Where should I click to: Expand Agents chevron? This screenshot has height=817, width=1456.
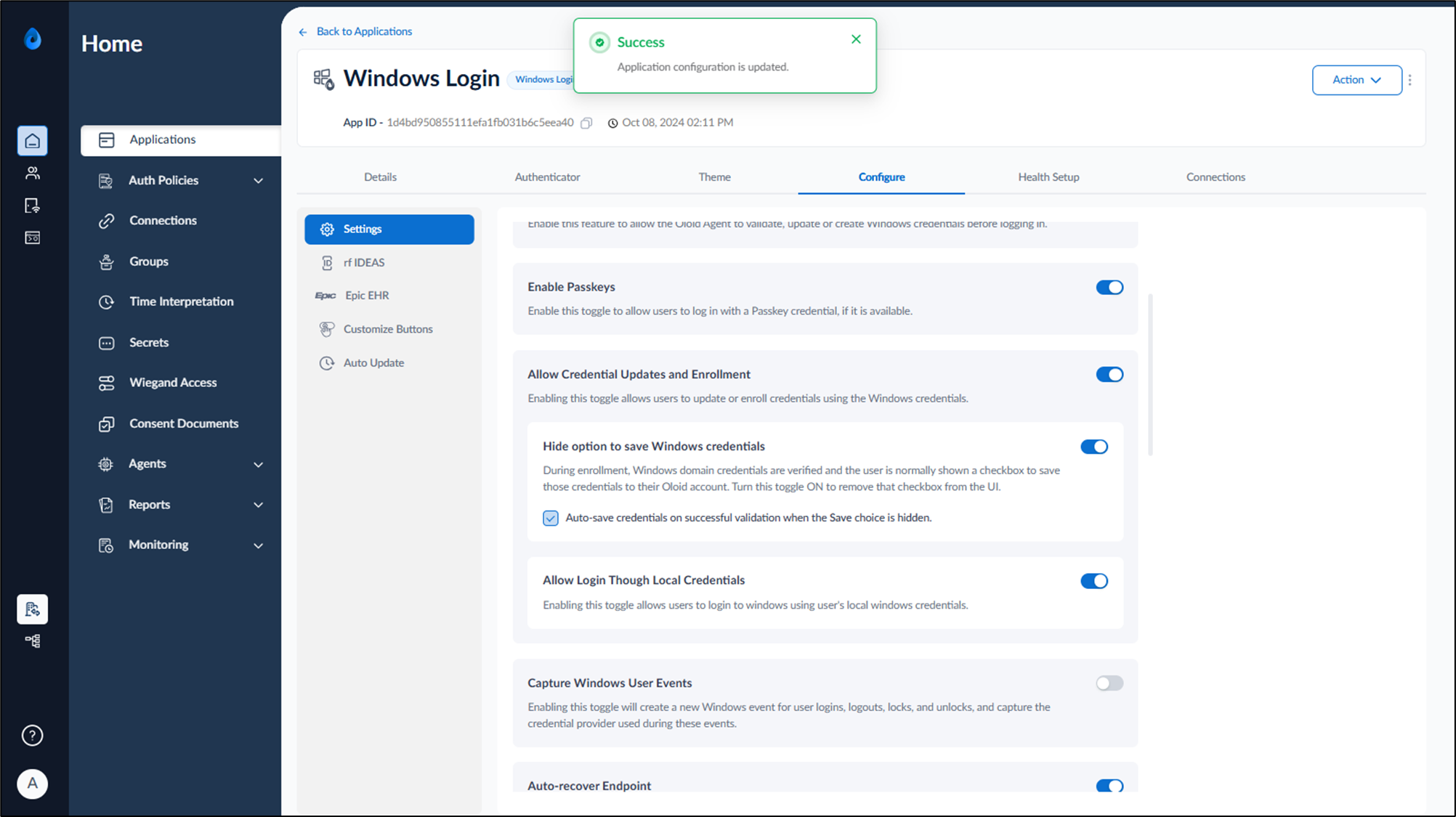258,465
